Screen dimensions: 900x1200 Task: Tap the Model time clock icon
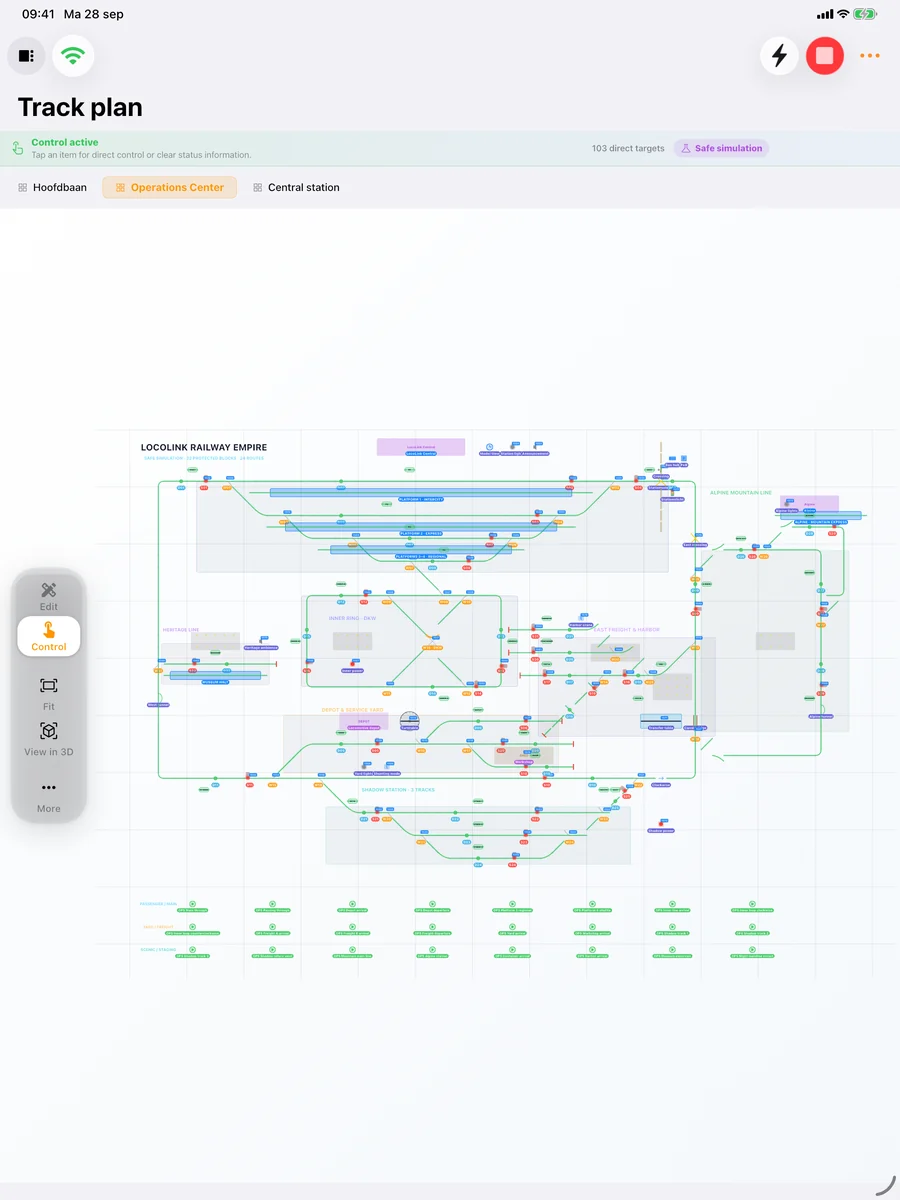click(489, 447)
